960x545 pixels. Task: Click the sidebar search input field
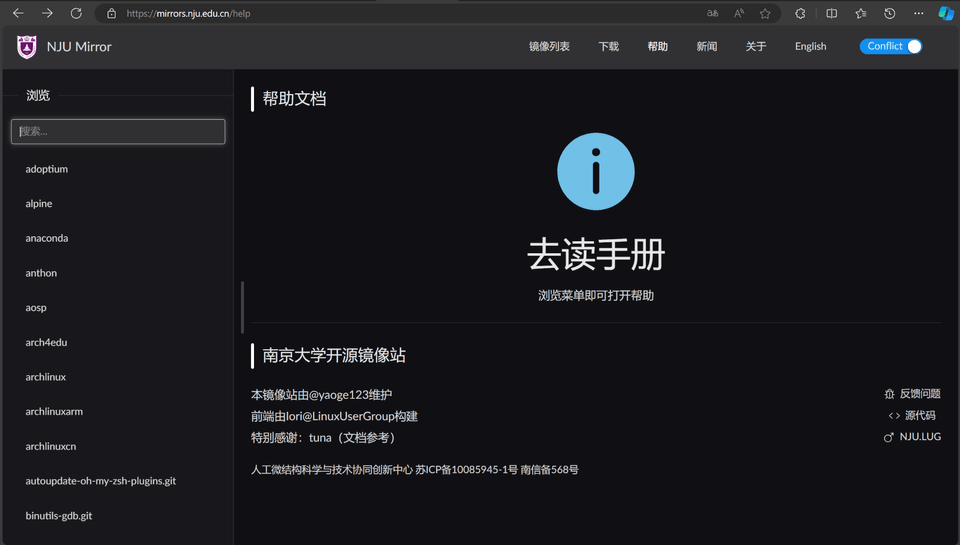(x=118, y=131)
